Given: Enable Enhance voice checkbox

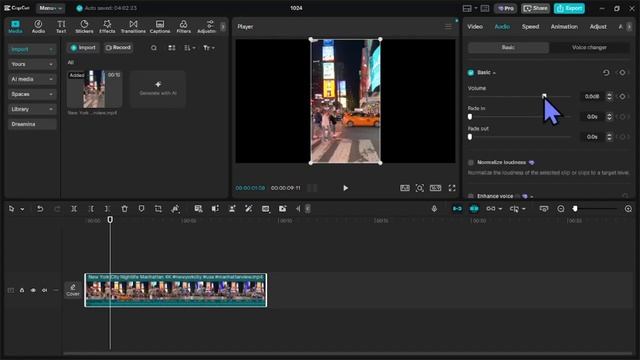Looking at the screenshot, I should (471, 196).
